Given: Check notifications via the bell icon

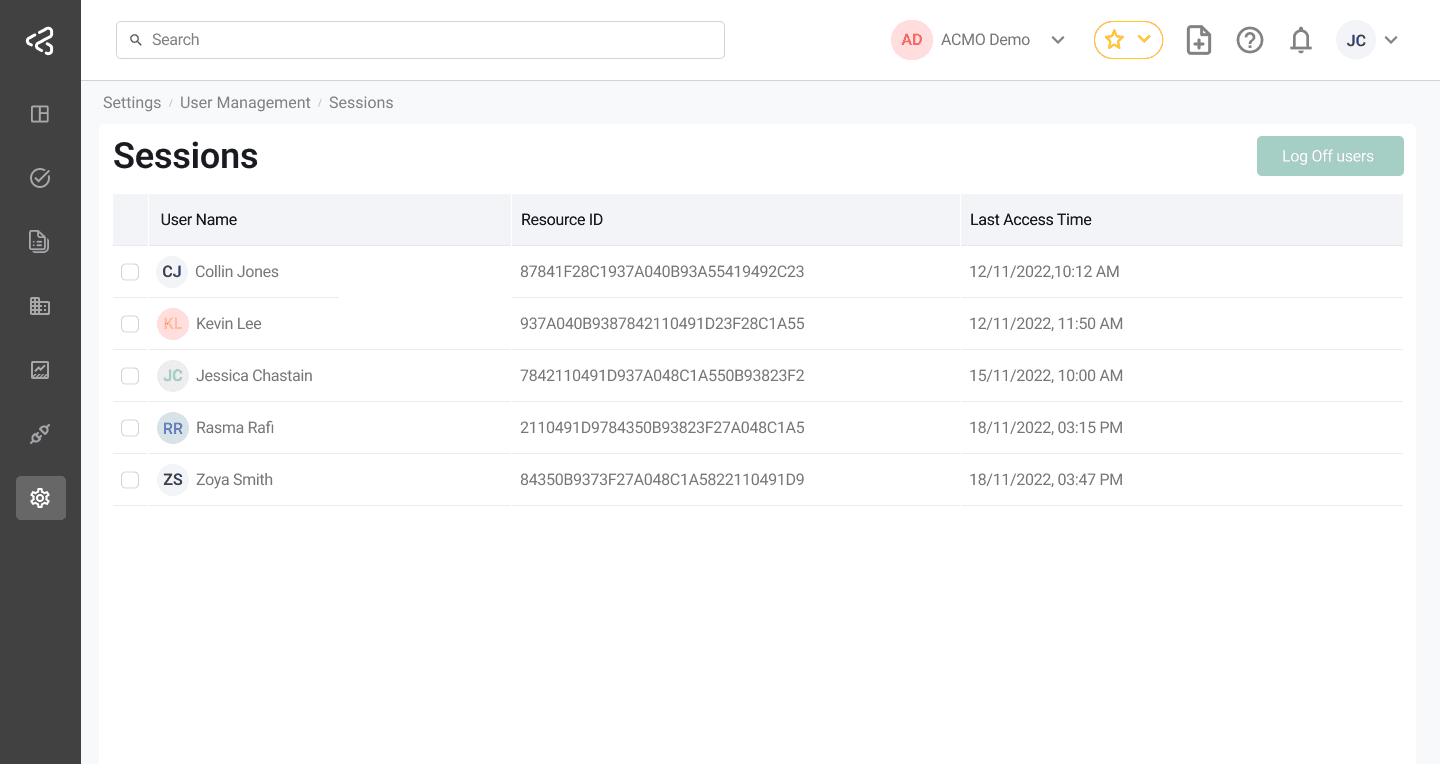Looking at the screenshot, I should point(1300,40).
